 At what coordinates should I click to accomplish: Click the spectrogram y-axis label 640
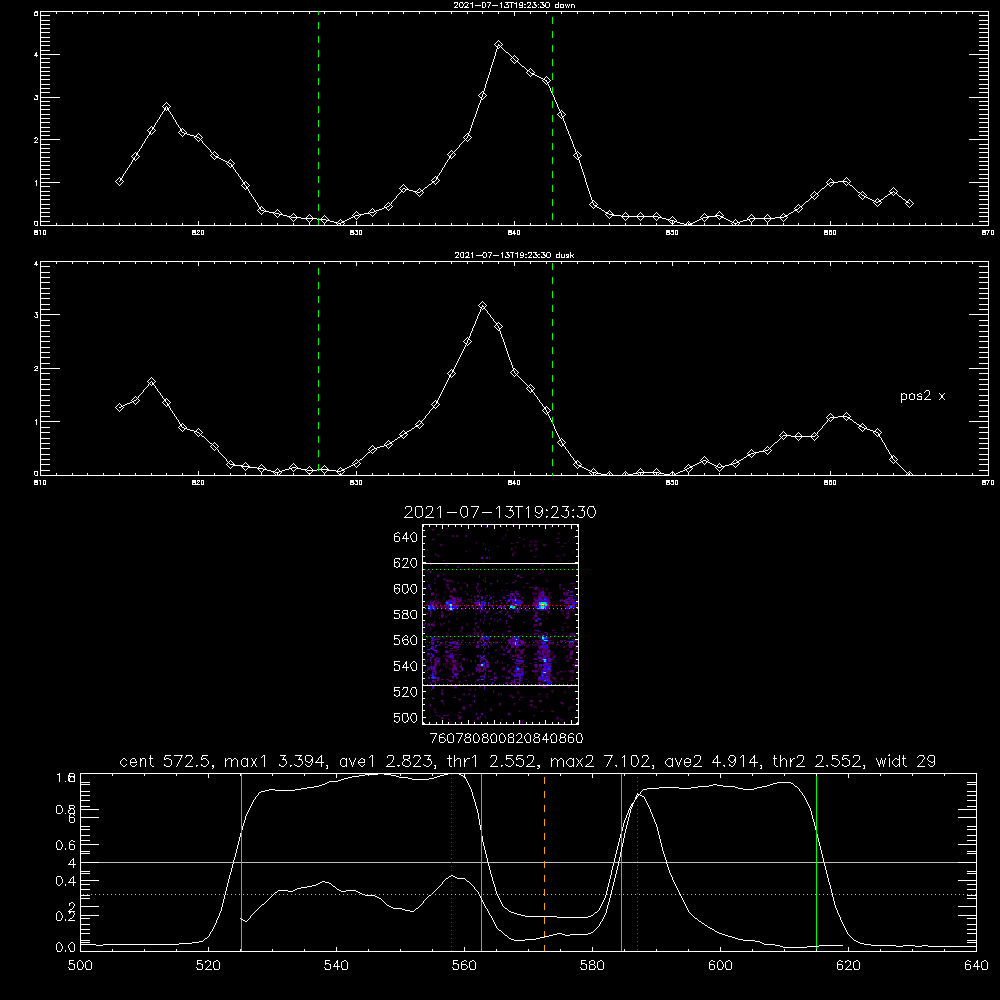pyautogui.click(x=406, y=538)
